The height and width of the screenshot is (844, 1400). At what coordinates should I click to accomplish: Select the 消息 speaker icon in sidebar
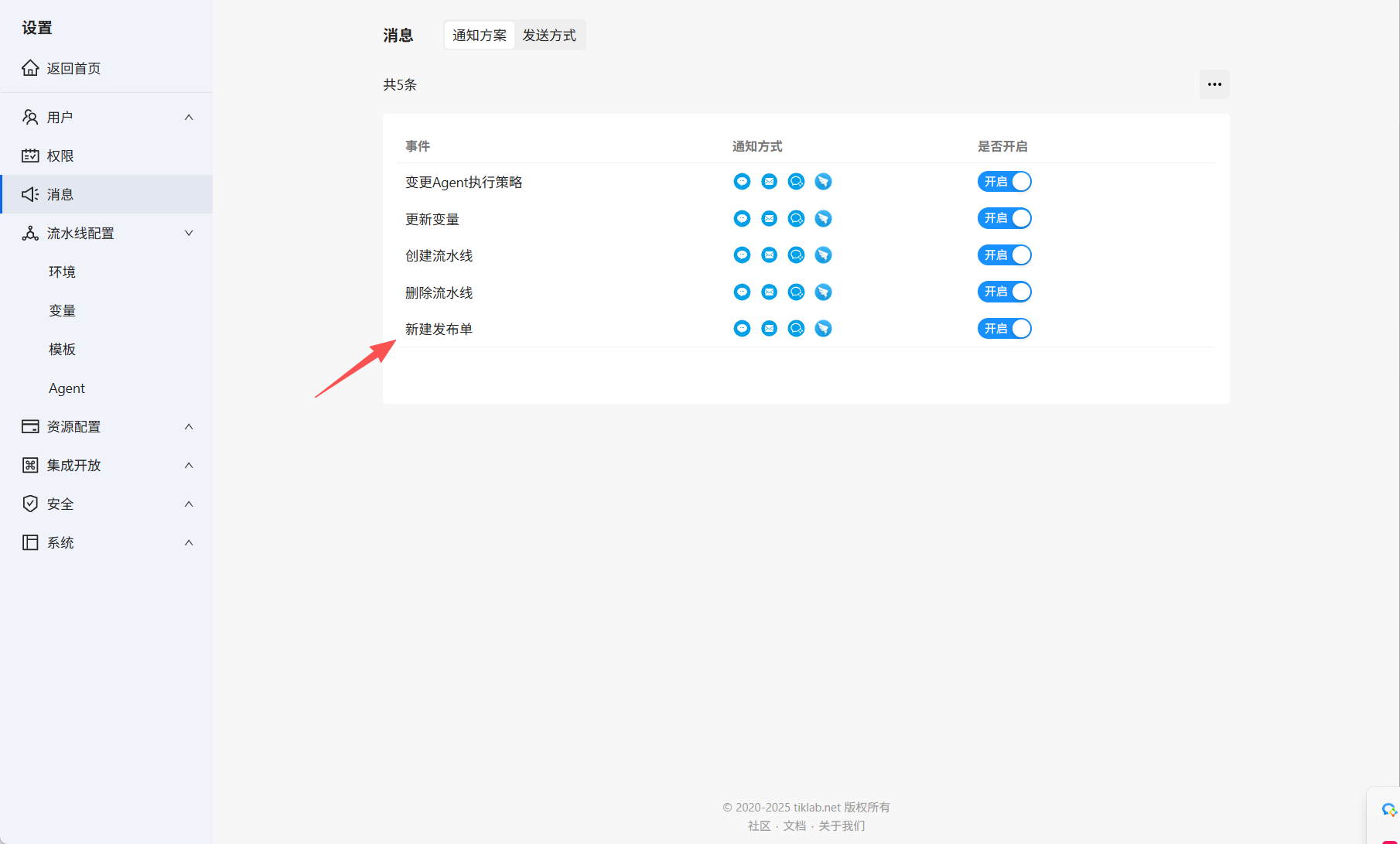(30, 194)
